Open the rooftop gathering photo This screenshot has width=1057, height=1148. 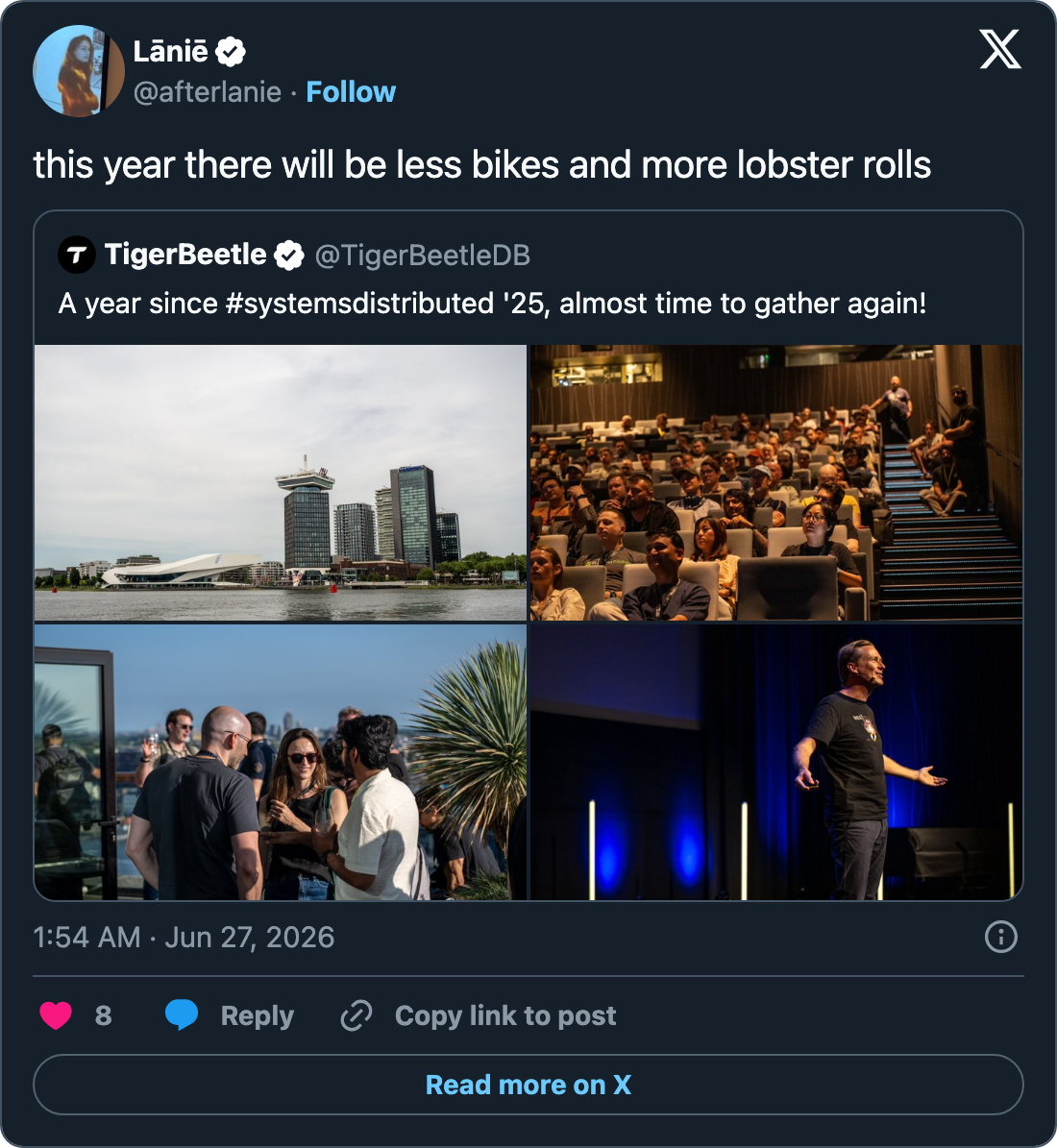point(281,762)
